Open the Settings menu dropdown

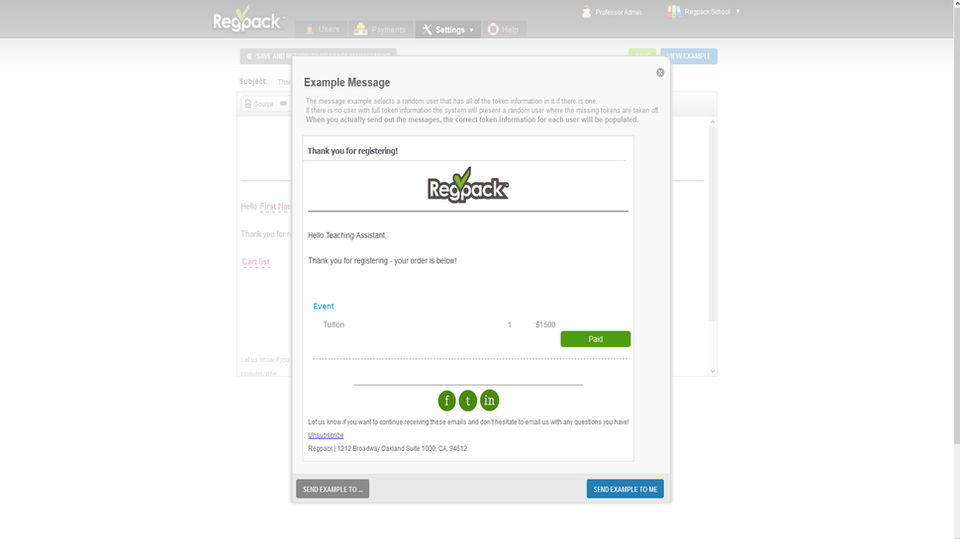(x=448, y=29)
